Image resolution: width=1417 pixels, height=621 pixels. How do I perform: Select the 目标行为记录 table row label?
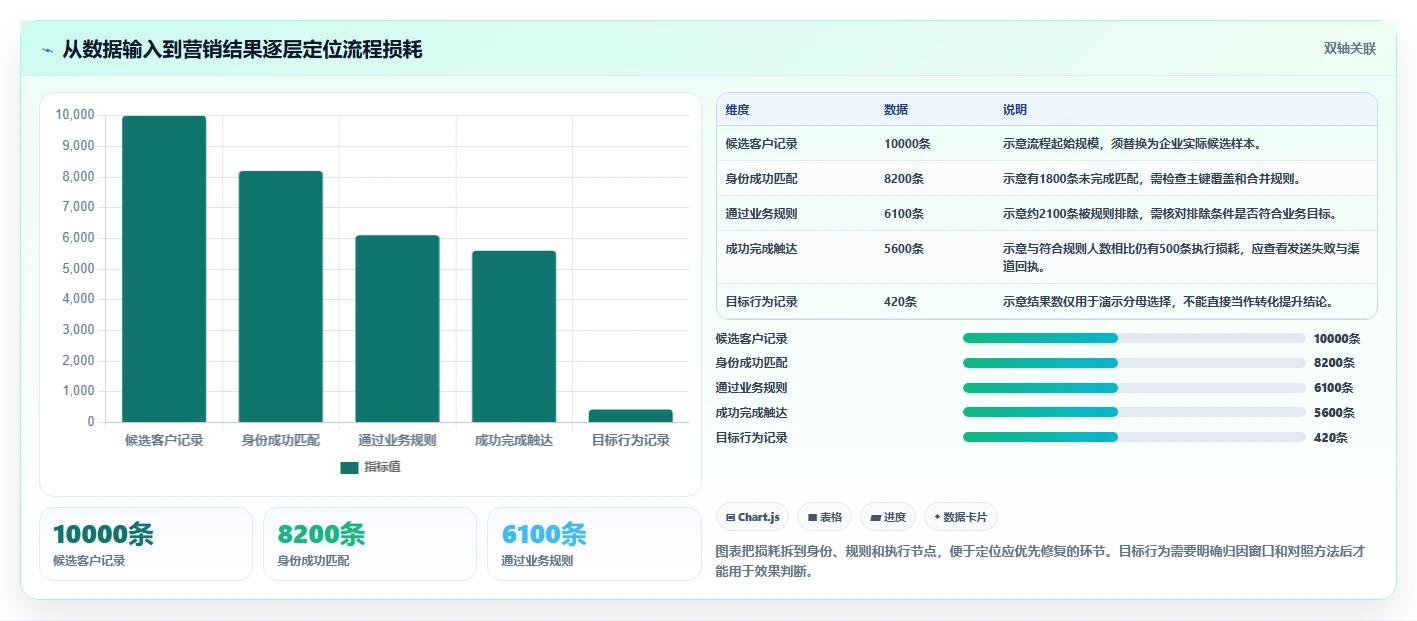[x=762, y=302]
